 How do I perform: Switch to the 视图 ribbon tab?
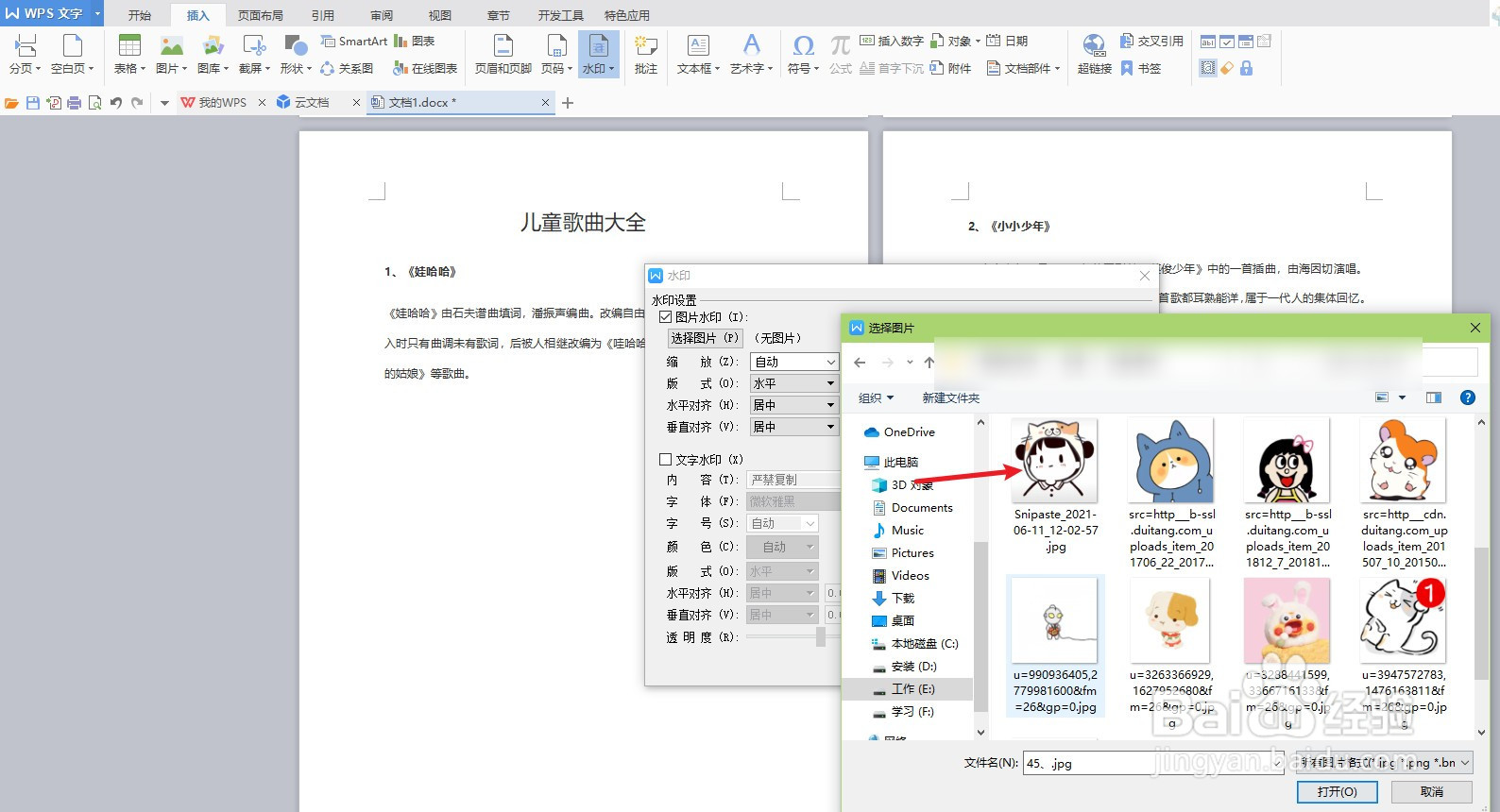click(440, 15)
